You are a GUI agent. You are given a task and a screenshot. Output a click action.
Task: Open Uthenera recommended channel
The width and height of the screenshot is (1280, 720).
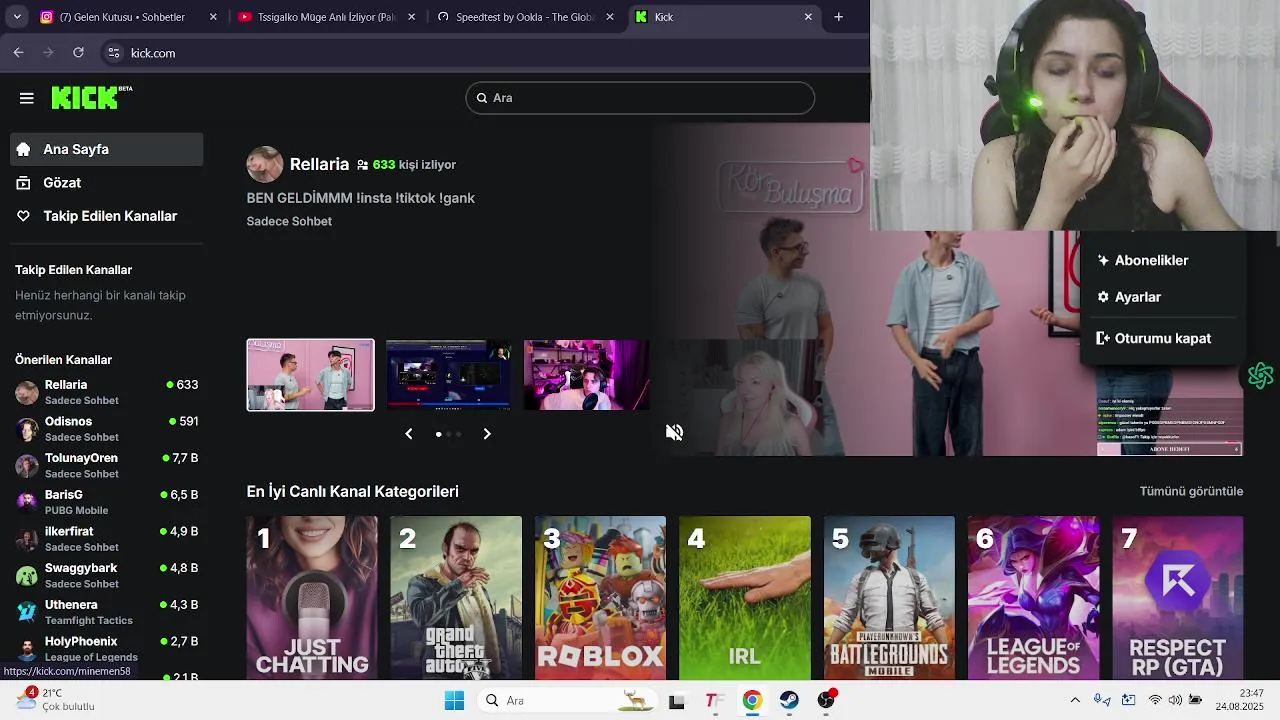click(x=106, y=612)
